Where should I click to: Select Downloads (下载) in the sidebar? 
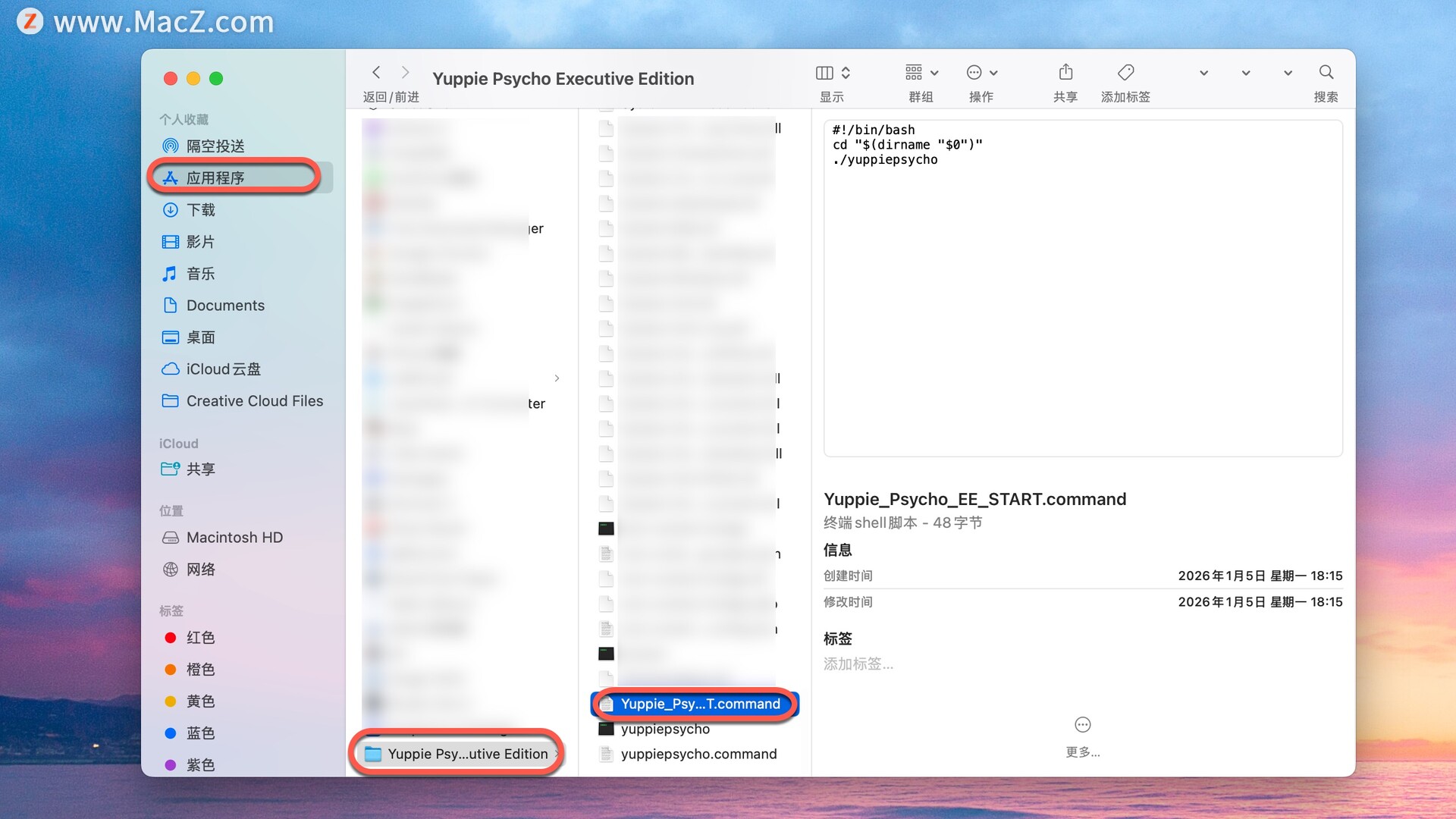click(x=200, y=209)
